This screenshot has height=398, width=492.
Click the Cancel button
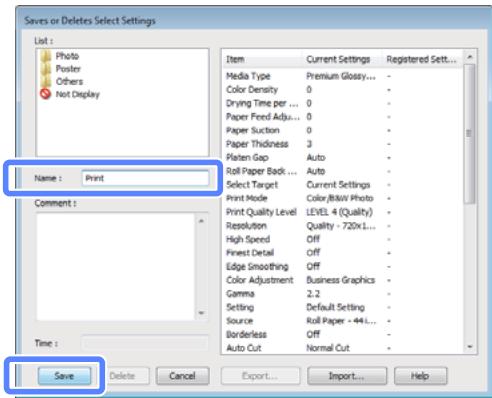click(x=183, y=376)
